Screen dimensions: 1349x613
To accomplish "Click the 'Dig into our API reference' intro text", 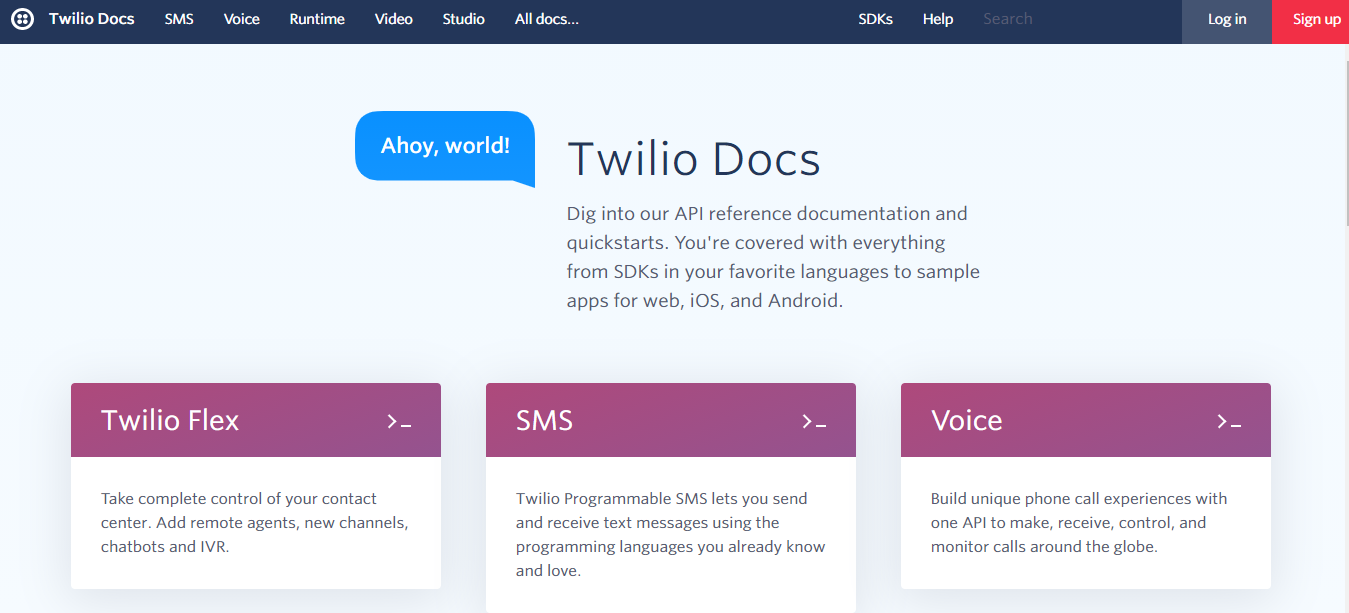I will 773,257.
